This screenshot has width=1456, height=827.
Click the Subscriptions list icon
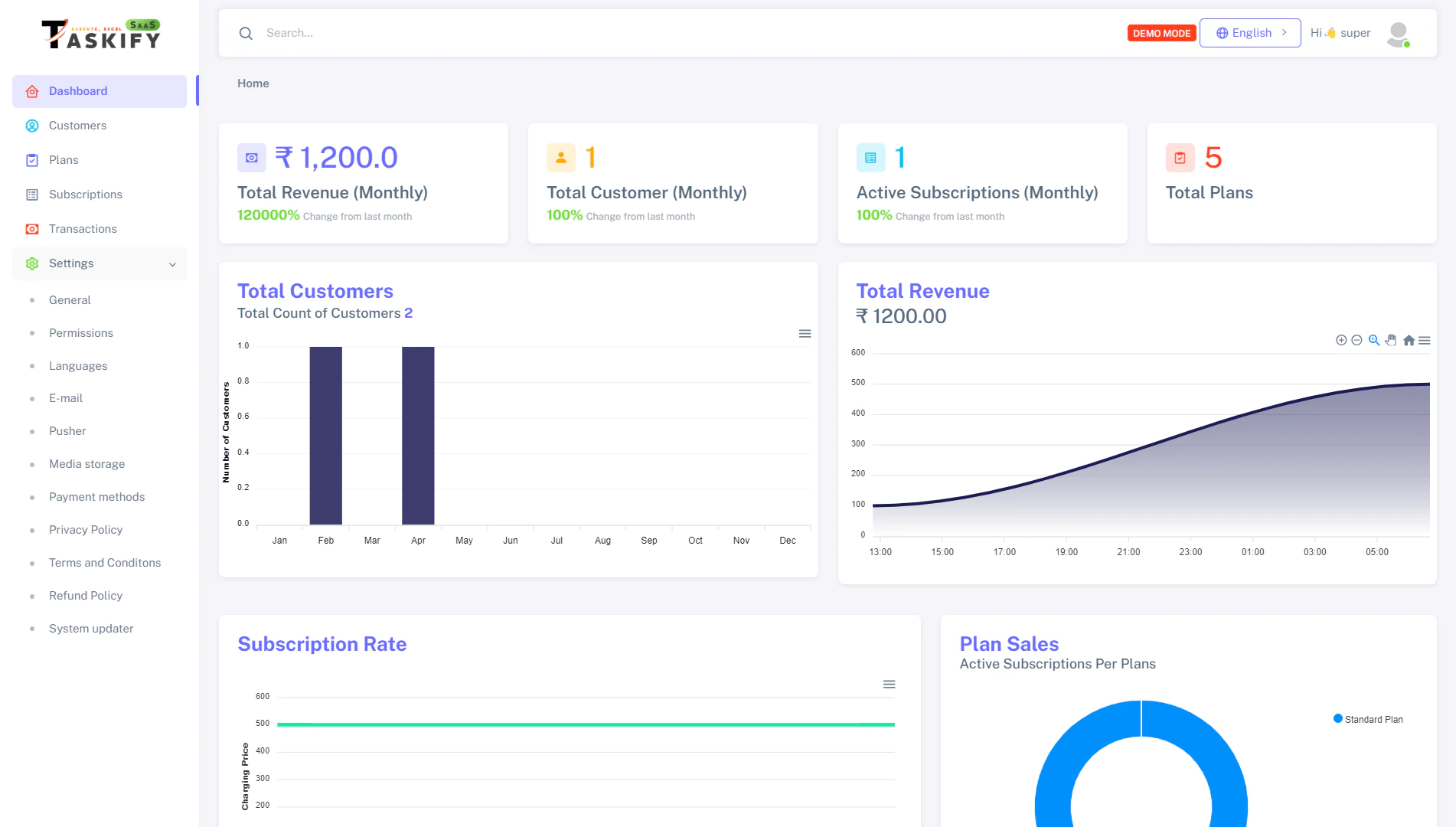(31, 194)
